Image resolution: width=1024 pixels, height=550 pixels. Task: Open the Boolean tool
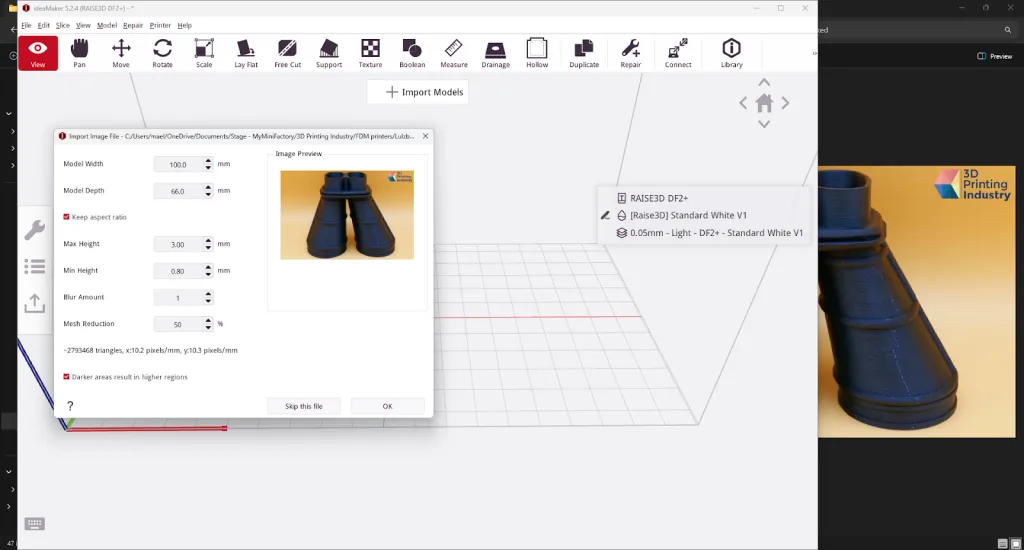[x=412, y=54]
